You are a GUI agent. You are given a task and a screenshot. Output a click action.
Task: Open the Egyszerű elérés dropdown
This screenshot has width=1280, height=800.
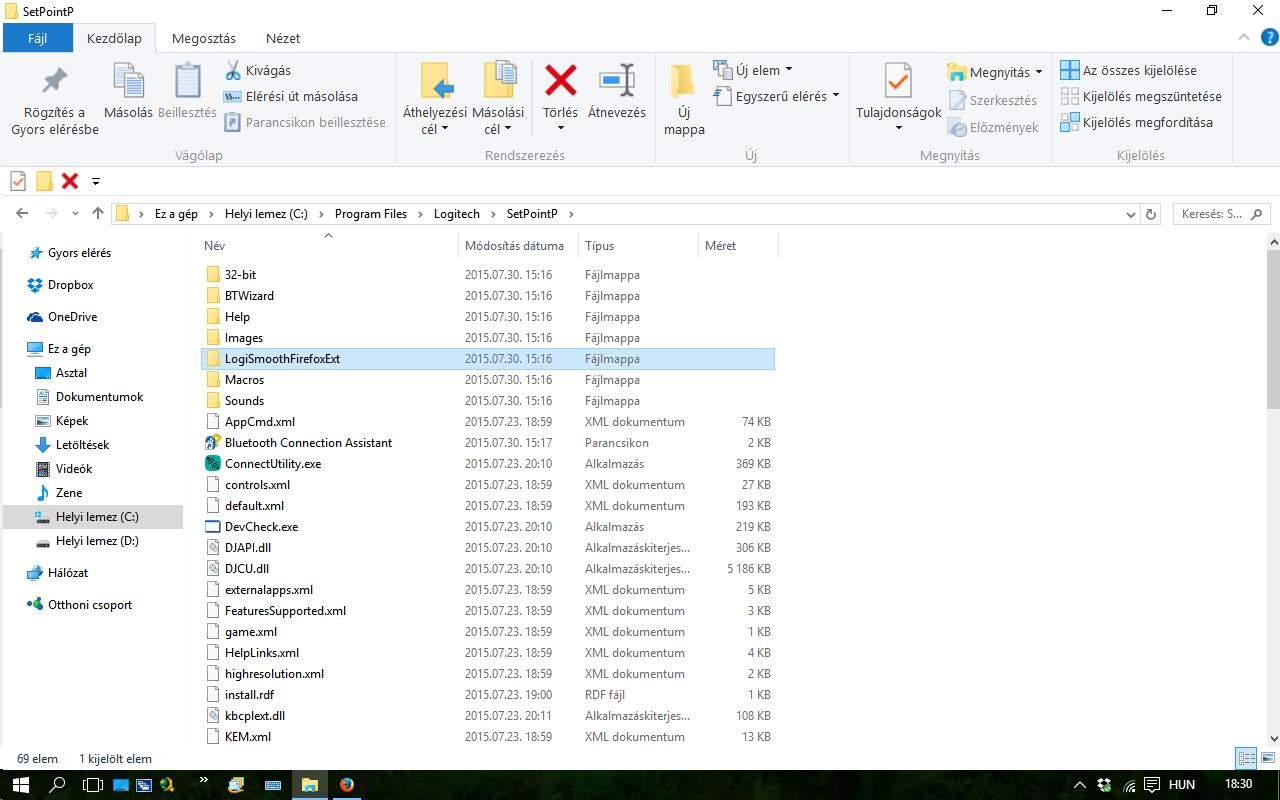776,96
